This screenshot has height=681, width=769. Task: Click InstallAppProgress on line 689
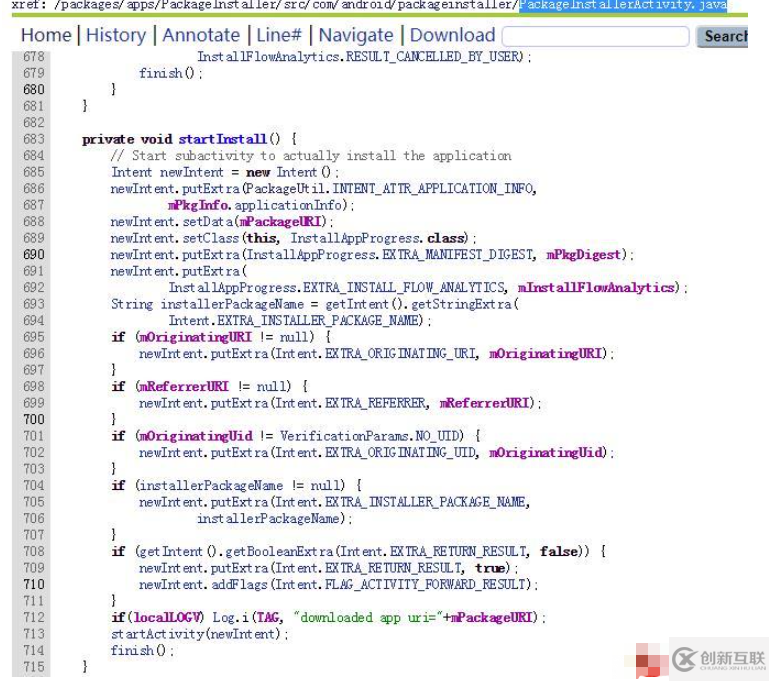(355, 238)
